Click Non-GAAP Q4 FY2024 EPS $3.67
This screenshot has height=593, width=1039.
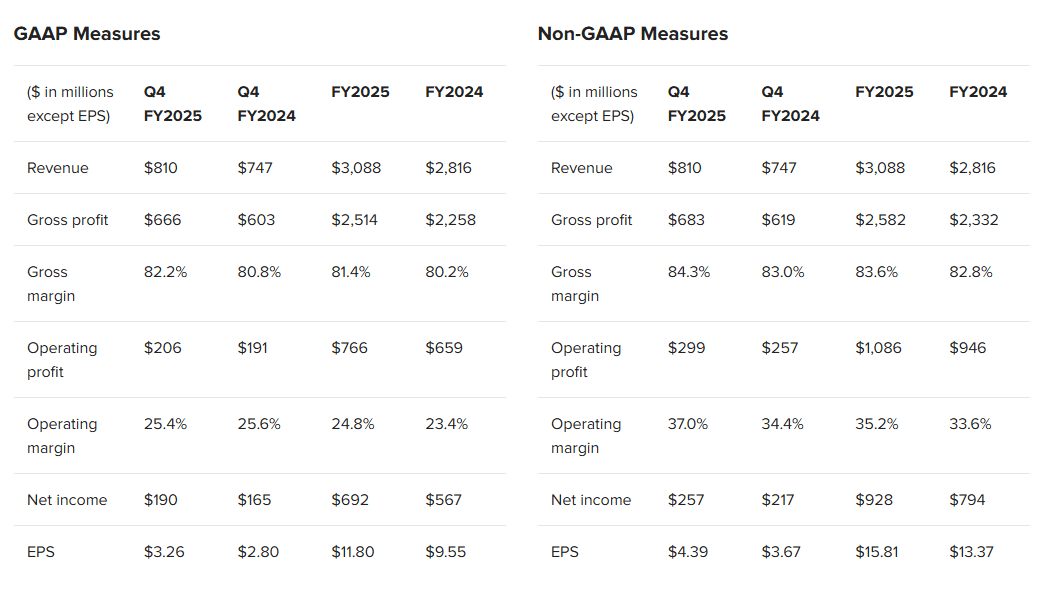[x=781, y=552]
